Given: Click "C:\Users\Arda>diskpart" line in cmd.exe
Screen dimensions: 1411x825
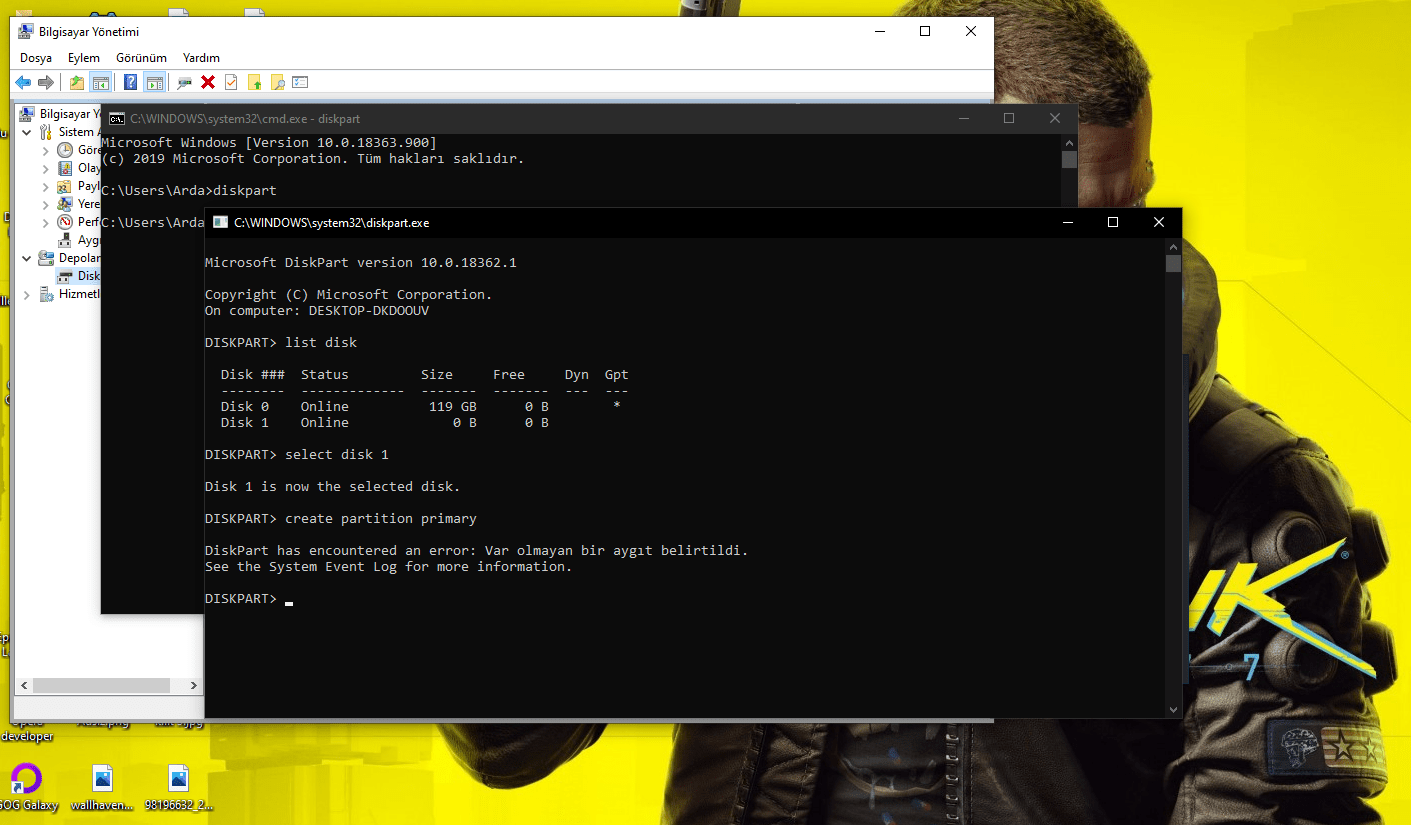Looking at the screenshot, I should [x=189, y=191].
